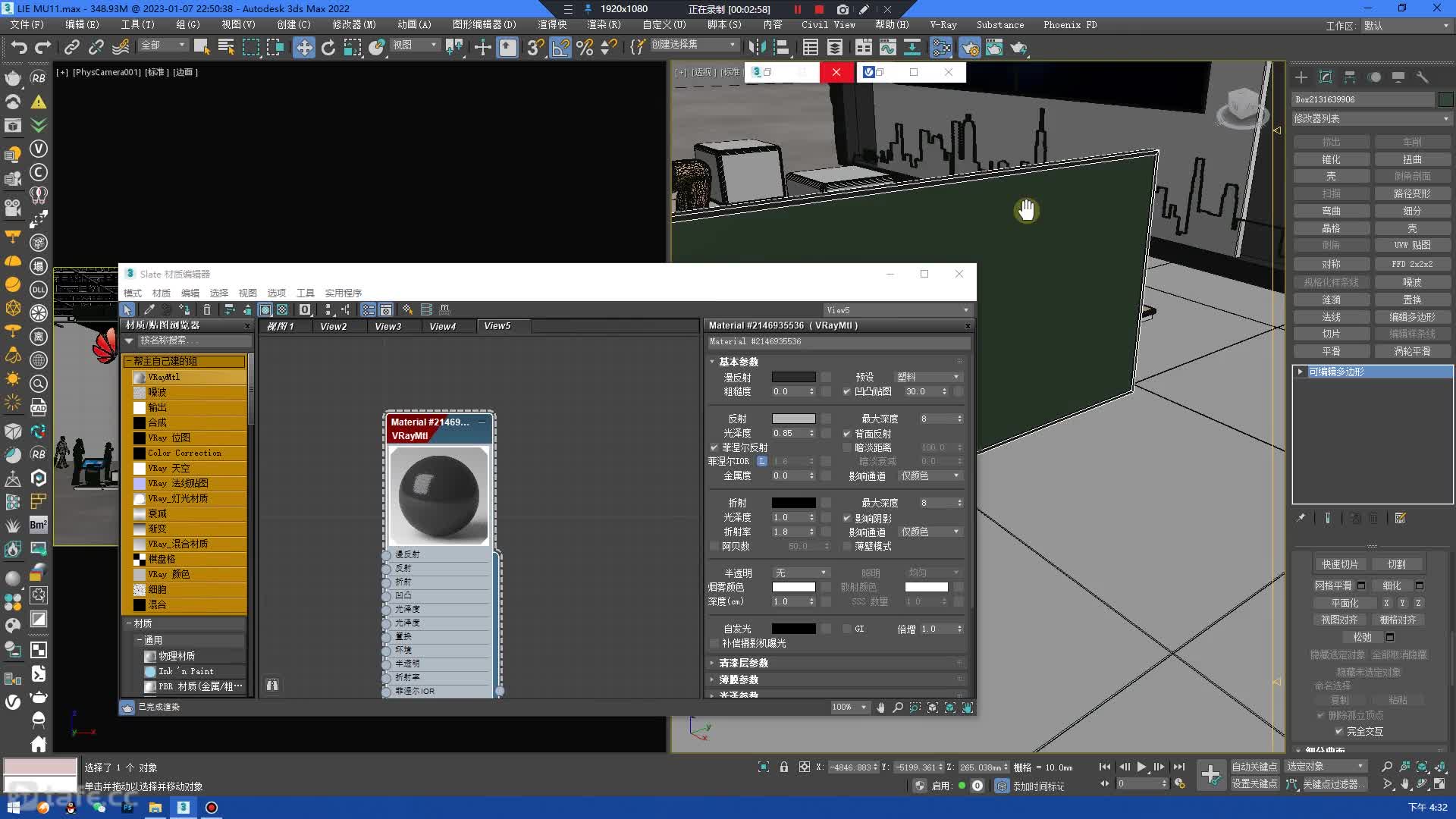
Task: Switch to the View2 tab
Action: [x=333, y=326]
